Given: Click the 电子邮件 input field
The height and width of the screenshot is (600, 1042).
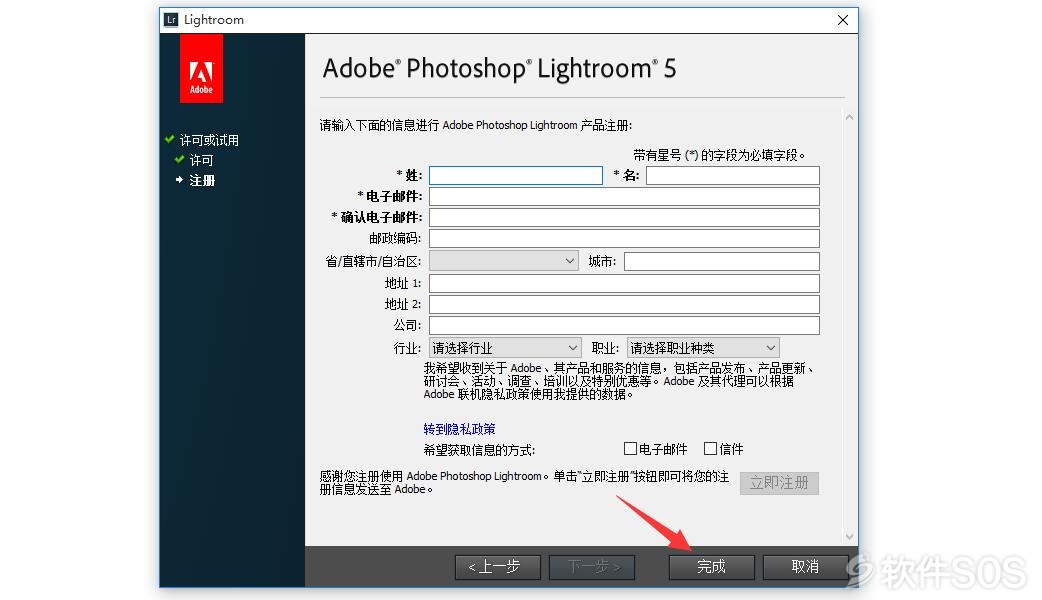Looking at the screenshot, I should (x=624, y=197).
